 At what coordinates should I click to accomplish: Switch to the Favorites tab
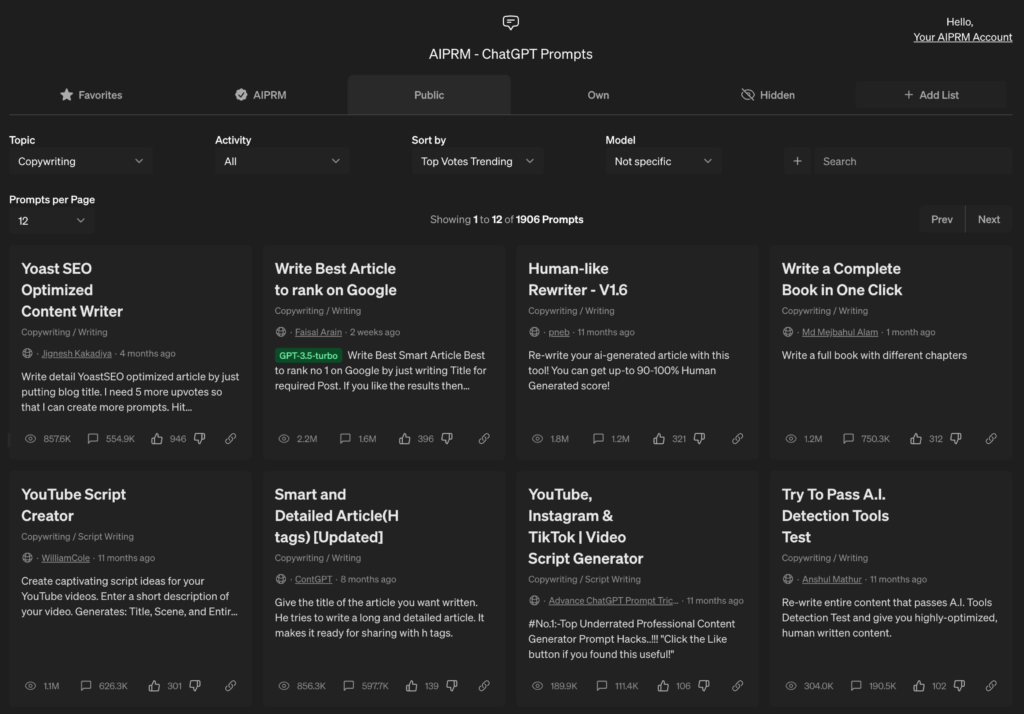point(91,95)
